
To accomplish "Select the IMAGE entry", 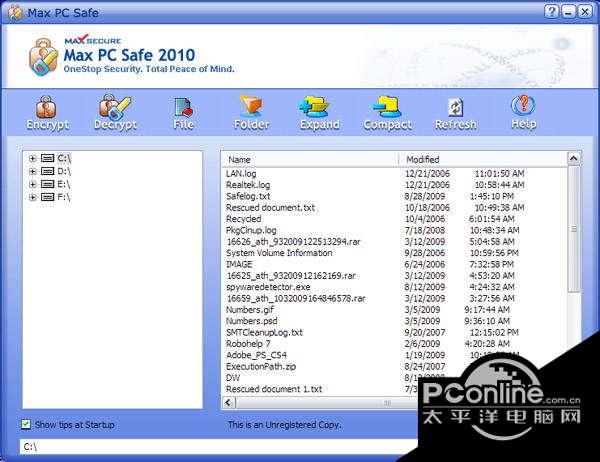I will click(x=239, y=264).
